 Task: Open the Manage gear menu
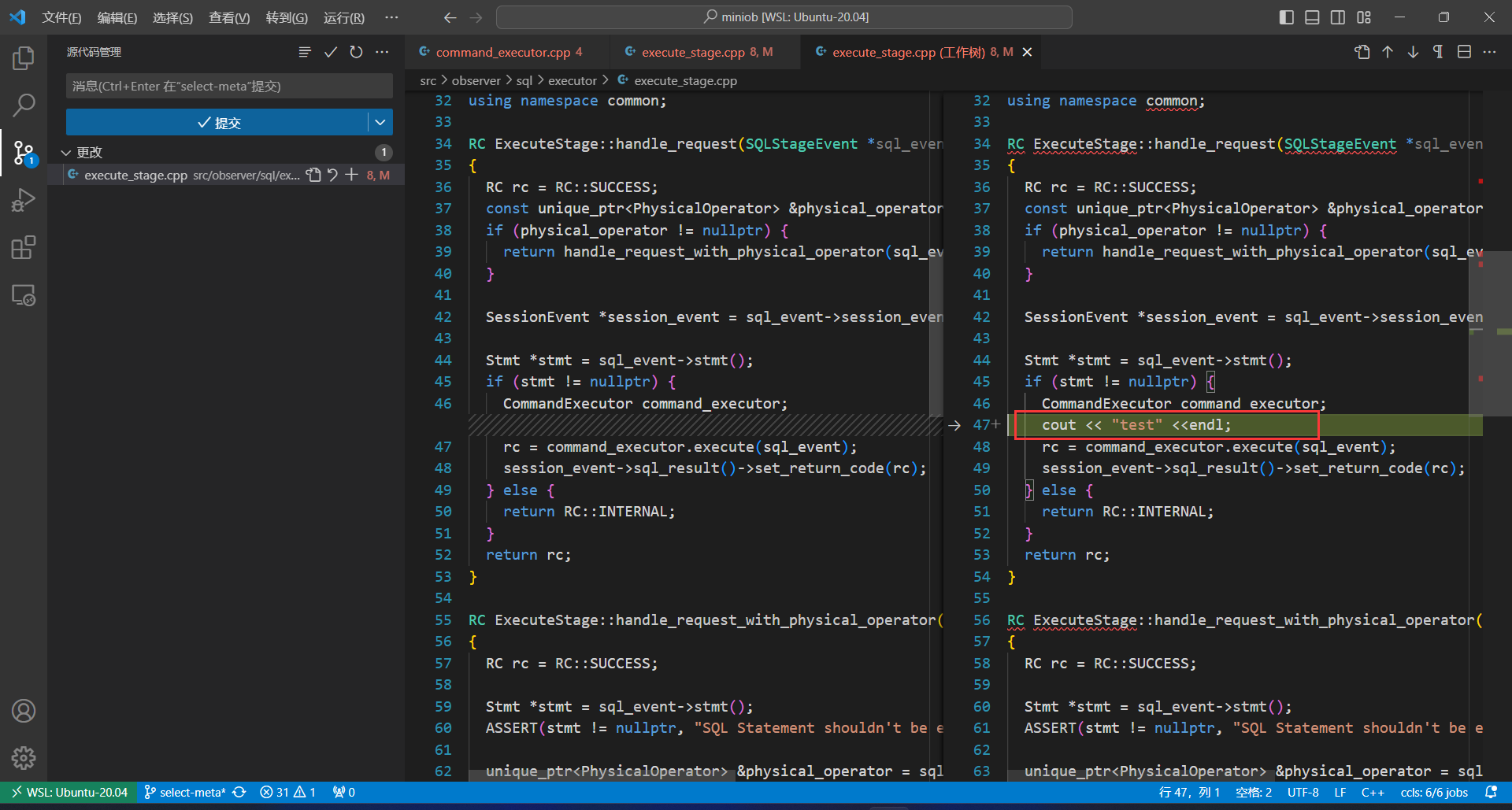(x=24, y=758)
